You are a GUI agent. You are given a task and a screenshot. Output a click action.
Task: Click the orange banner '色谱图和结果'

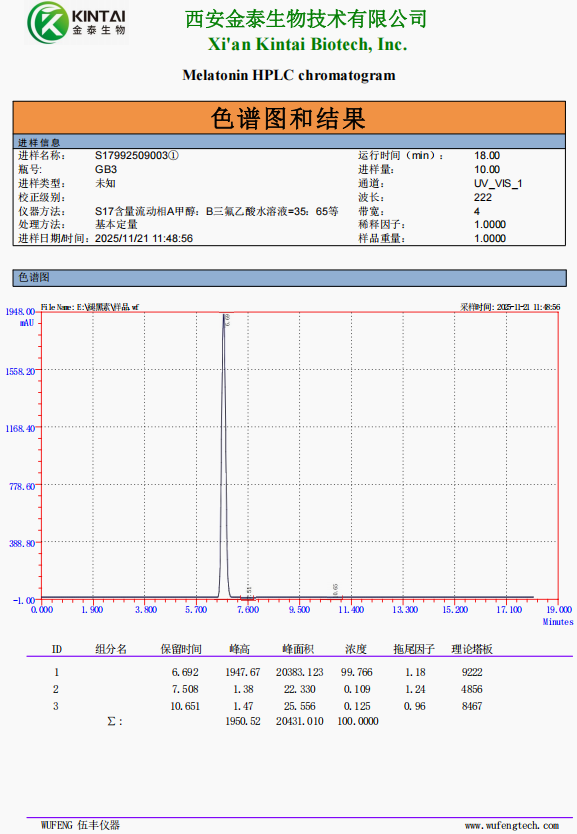[289, 118]
